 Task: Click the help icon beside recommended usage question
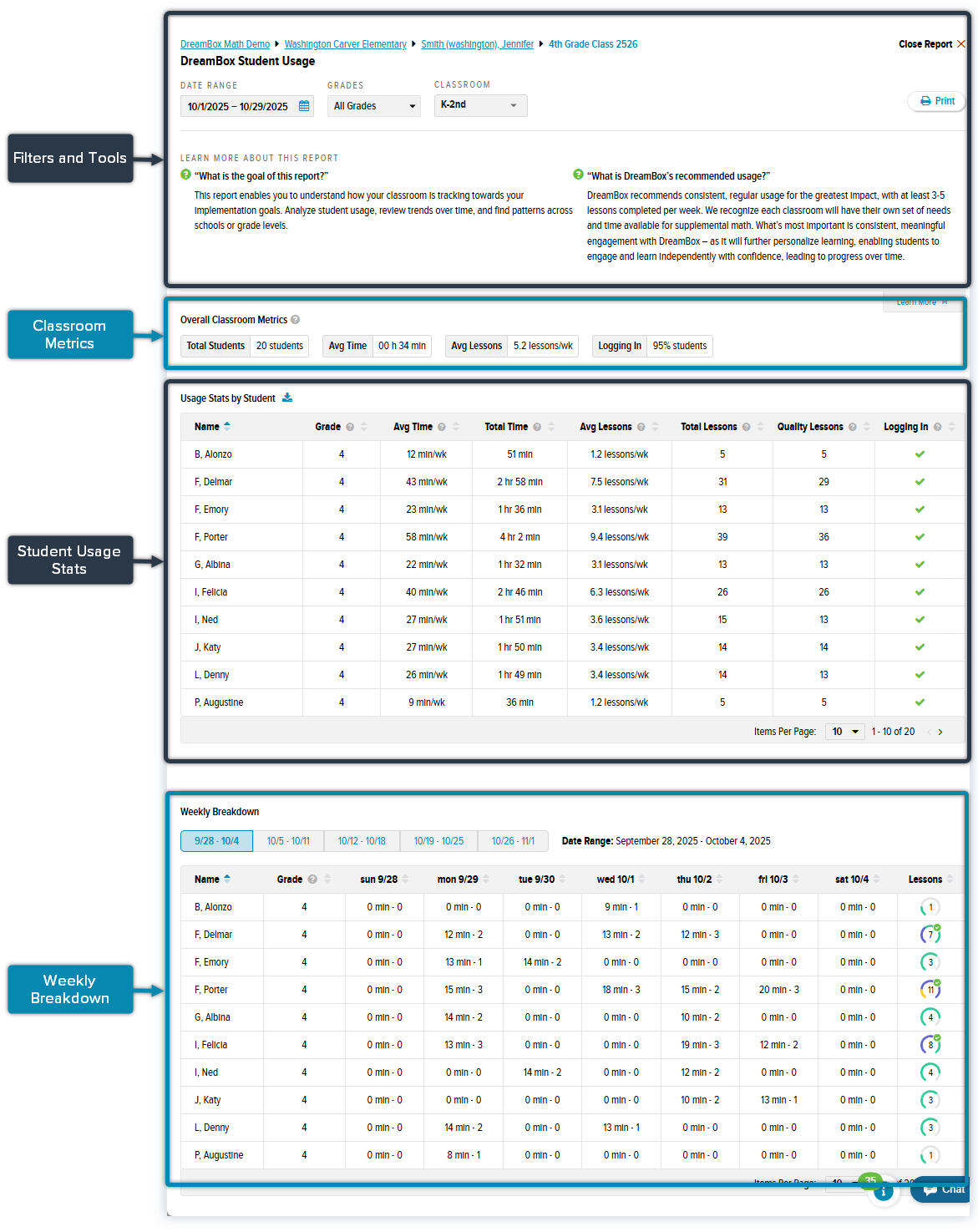578,175
